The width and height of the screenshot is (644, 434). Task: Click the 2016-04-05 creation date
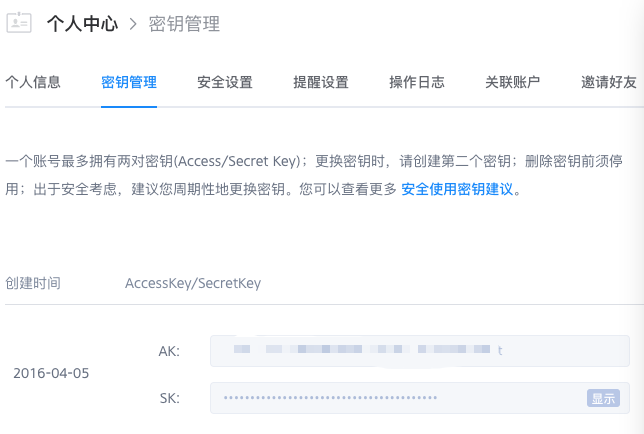pos(51,373)
